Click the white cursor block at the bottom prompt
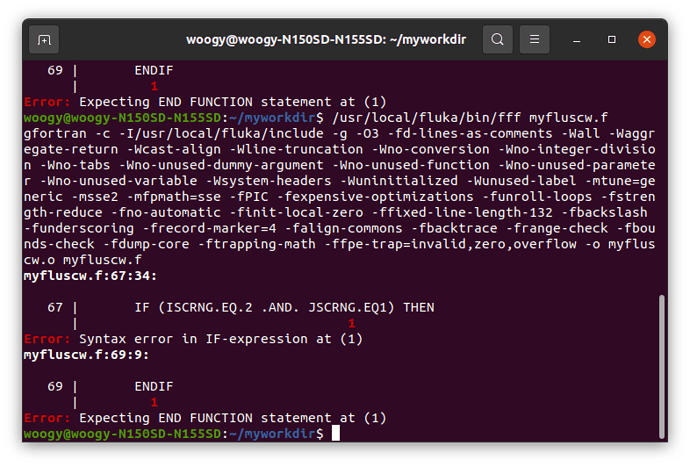Image resolution: width=690 pixels, height=467 pixels. 336,433
